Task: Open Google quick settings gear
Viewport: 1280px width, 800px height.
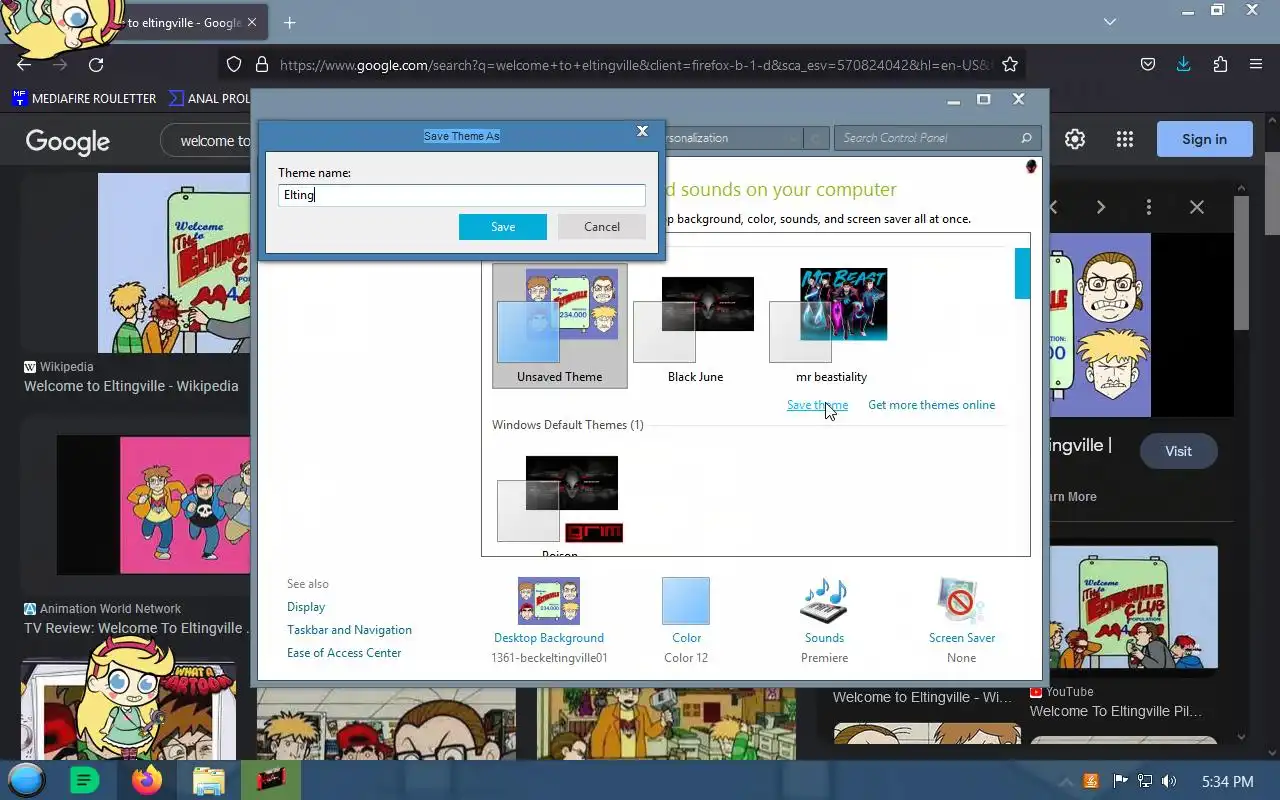Action: point(1075,140)
